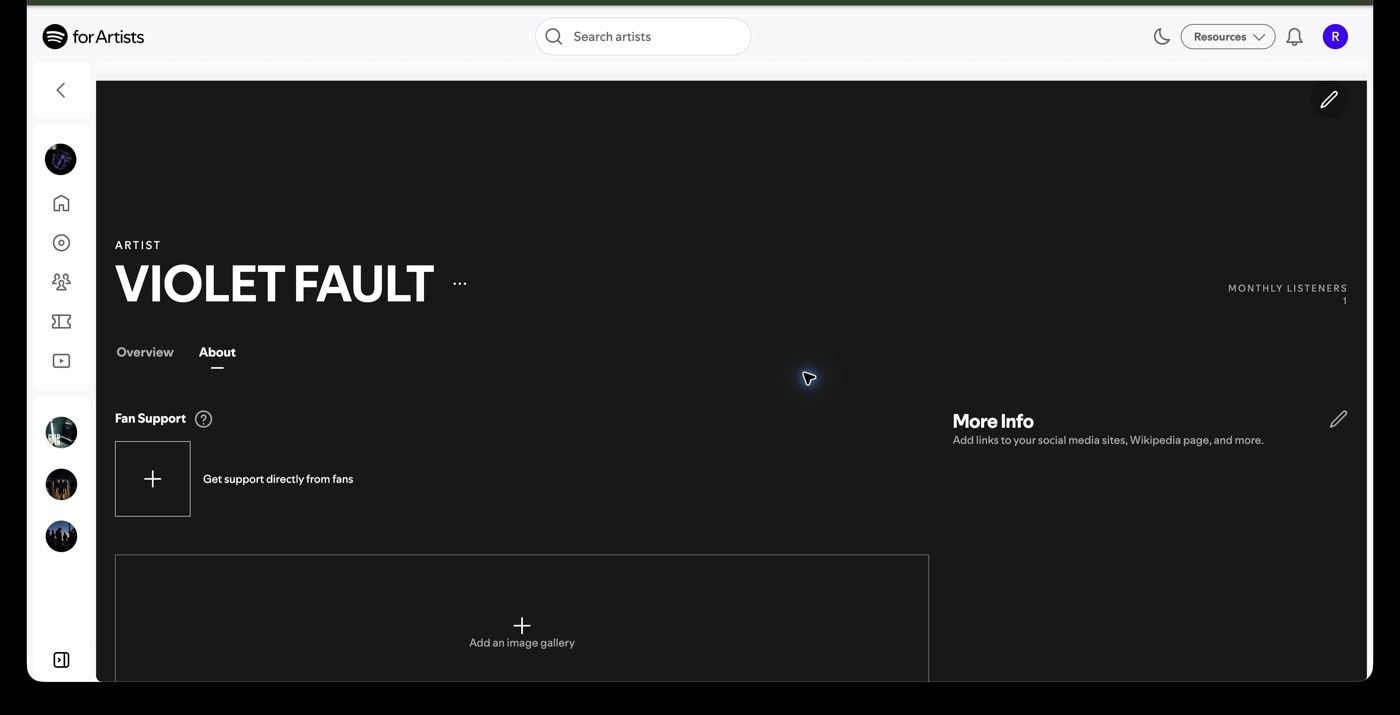Click the VIOLET FAULT artist name
Screen dimensions: 1400x715
click(275, 284)
